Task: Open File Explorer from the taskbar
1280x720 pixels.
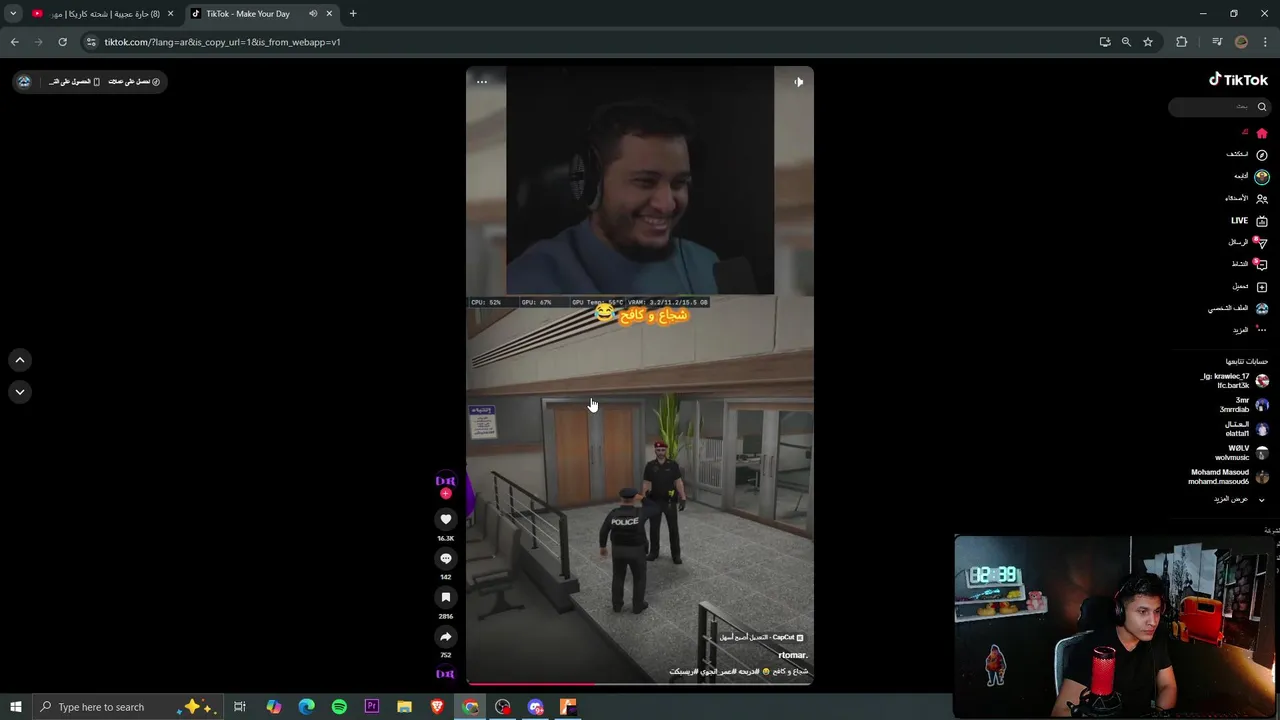Action: 404,707
